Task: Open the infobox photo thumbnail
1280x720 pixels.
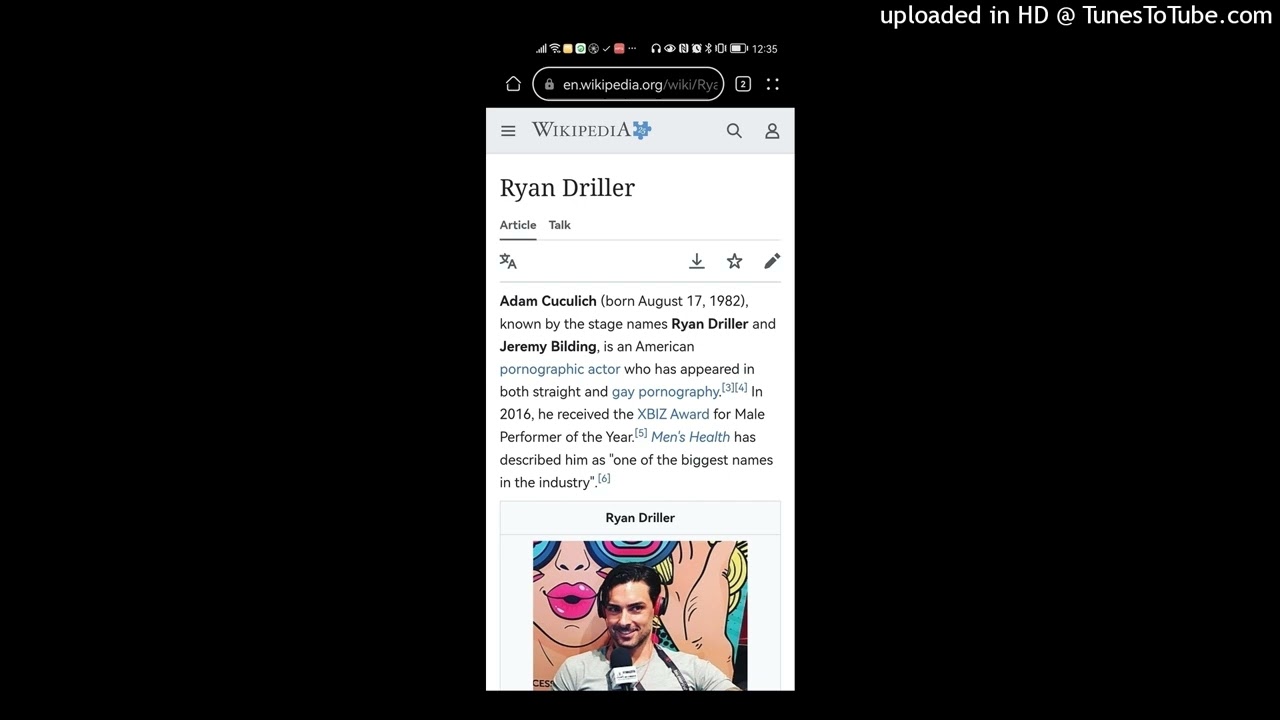Action: [640, 615]
